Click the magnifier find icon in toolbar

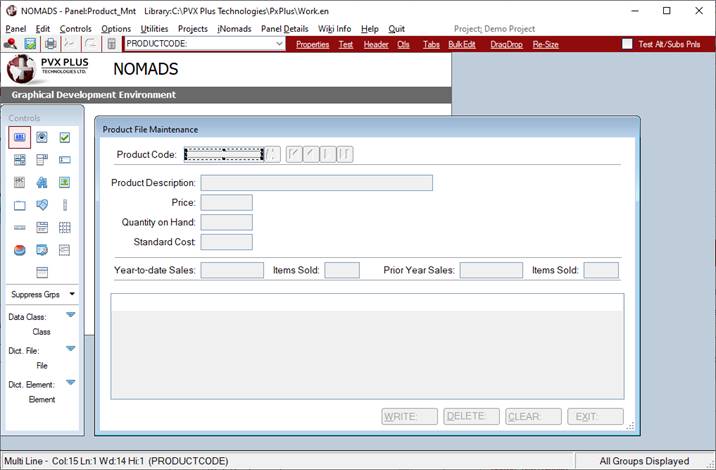point(10,44)
